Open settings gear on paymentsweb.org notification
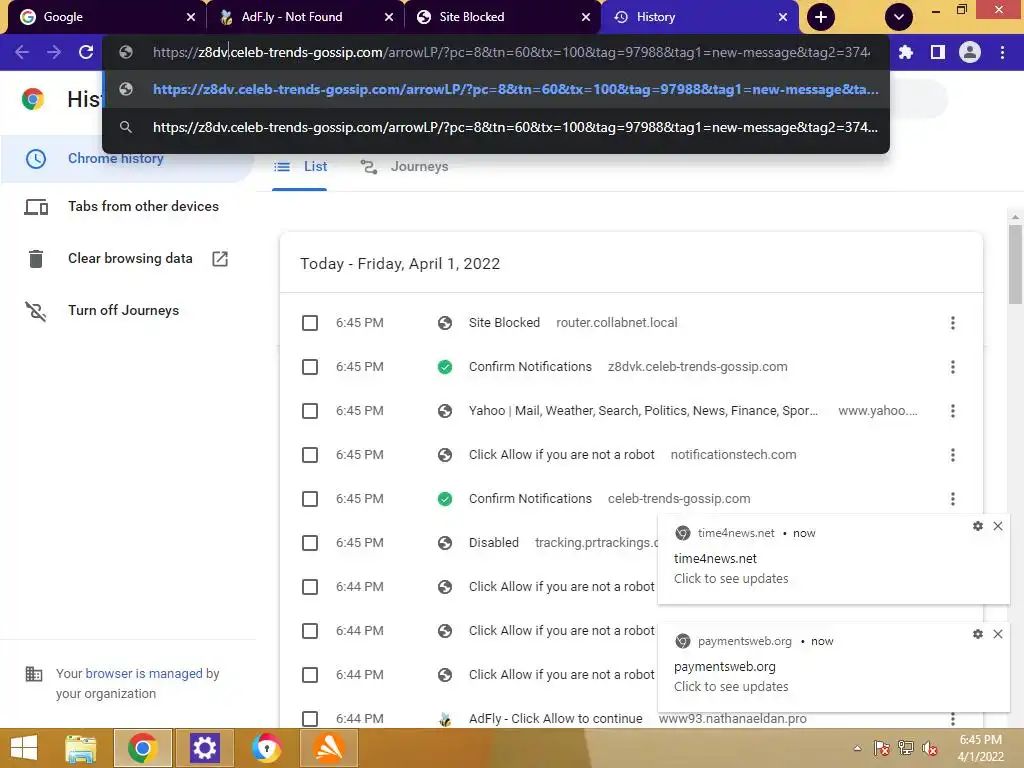This screenshot has height=768, width=1024. tap(978, 634)
